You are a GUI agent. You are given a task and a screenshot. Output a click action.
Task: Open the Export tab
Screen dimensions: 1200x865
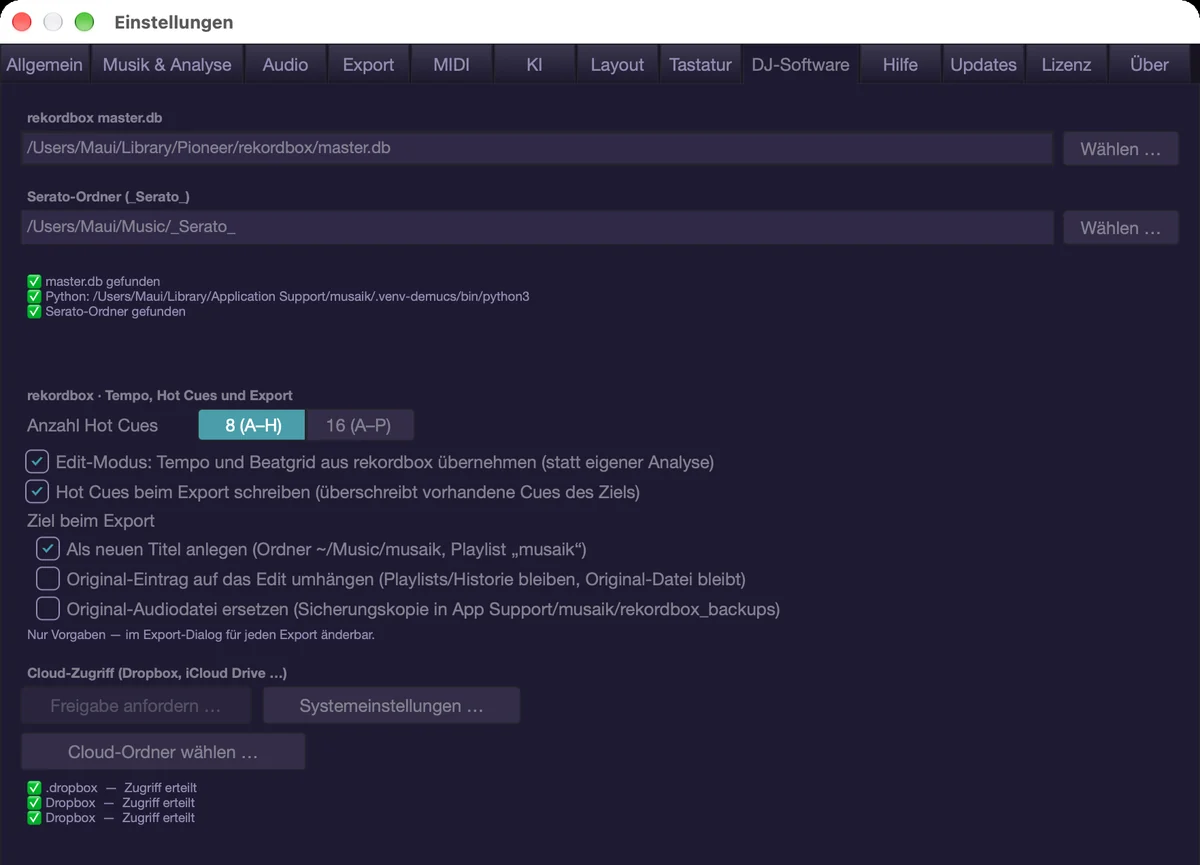(368, 64)
